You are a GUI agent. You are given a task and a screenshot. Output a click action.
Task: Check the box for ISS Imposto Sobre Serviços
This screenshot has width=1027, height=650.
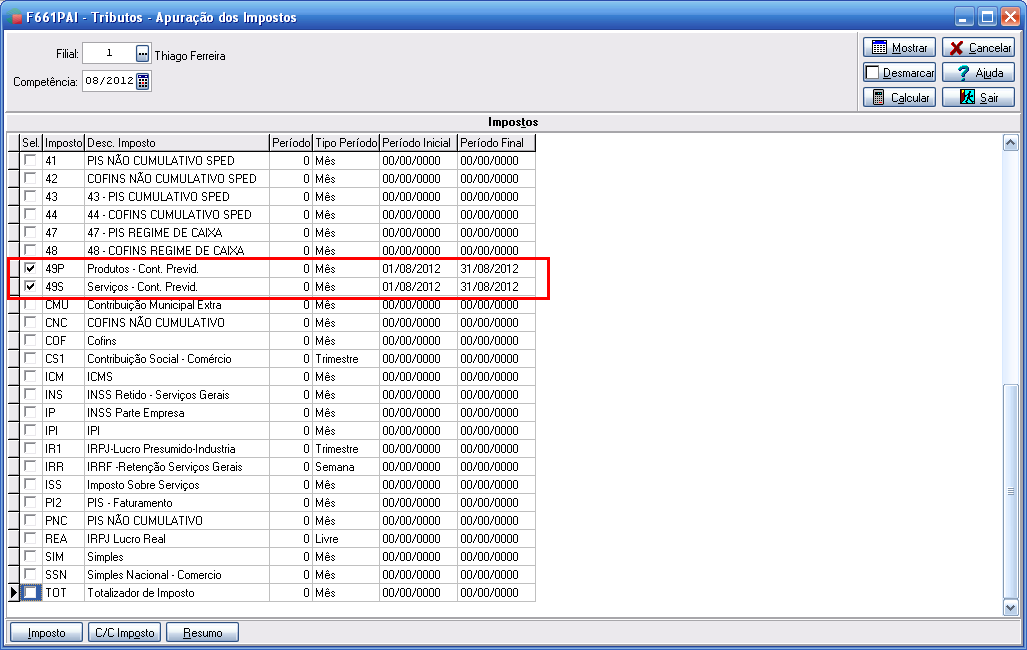click(30, 484)
